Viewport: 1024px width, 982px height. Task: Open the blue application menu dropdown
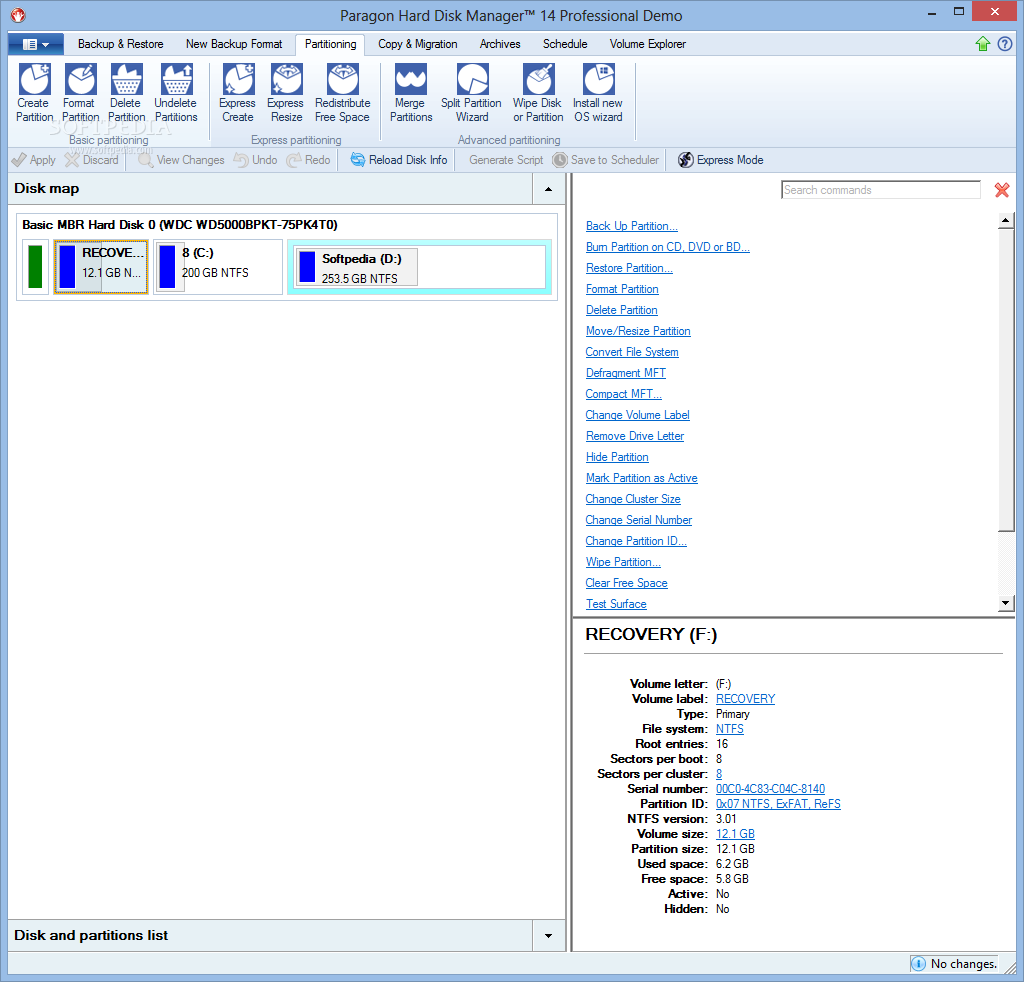36,44
